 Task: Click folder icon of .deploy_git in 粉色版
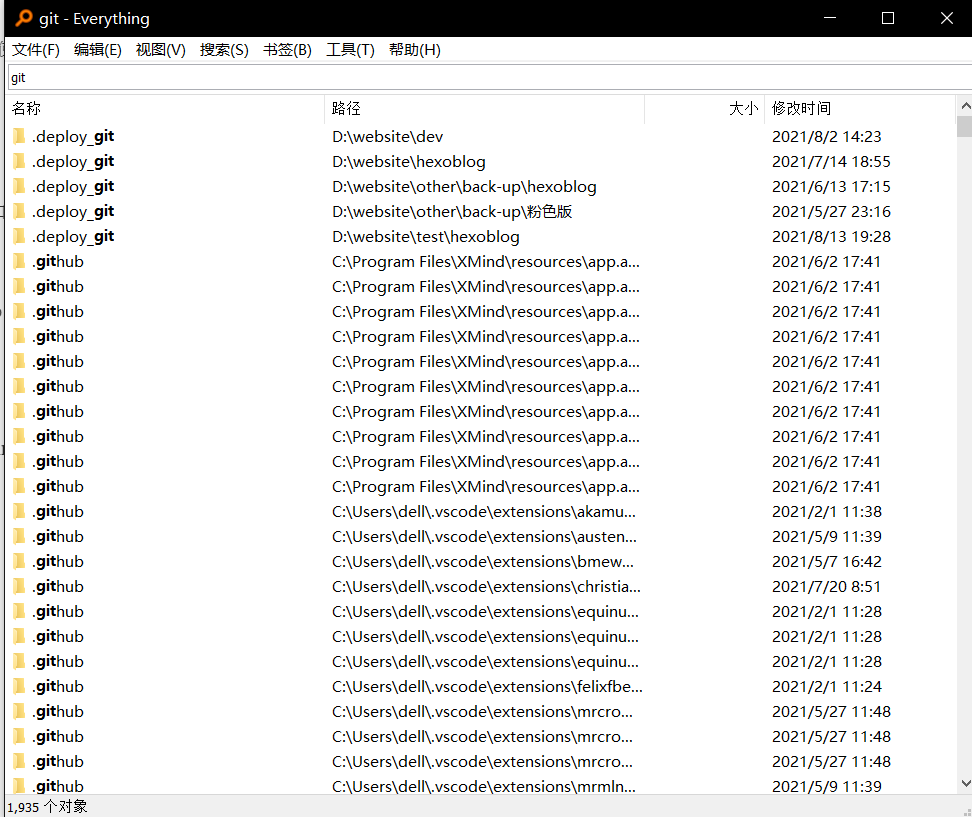(x=19, y=211)
